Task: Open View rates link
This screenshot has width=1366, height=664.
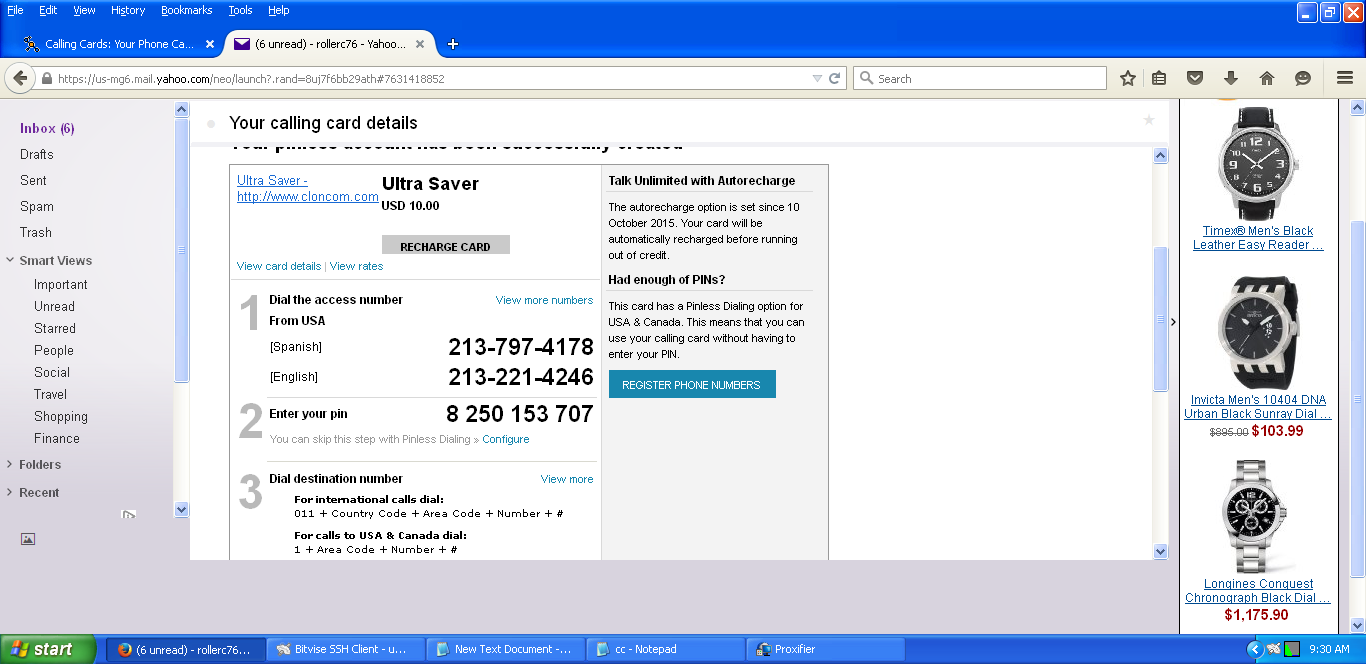Action: [x=356, y=266]
